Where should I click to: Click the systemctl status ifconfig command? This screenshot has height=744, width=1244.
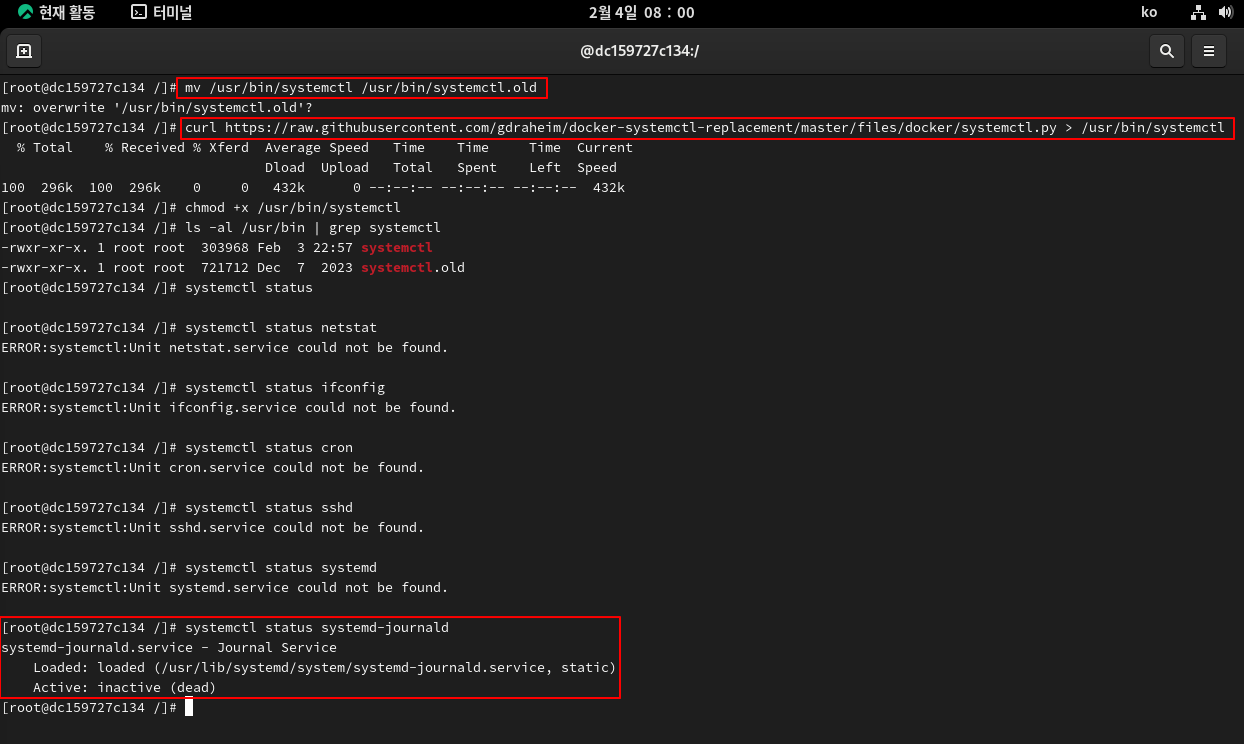pos(285,388)
